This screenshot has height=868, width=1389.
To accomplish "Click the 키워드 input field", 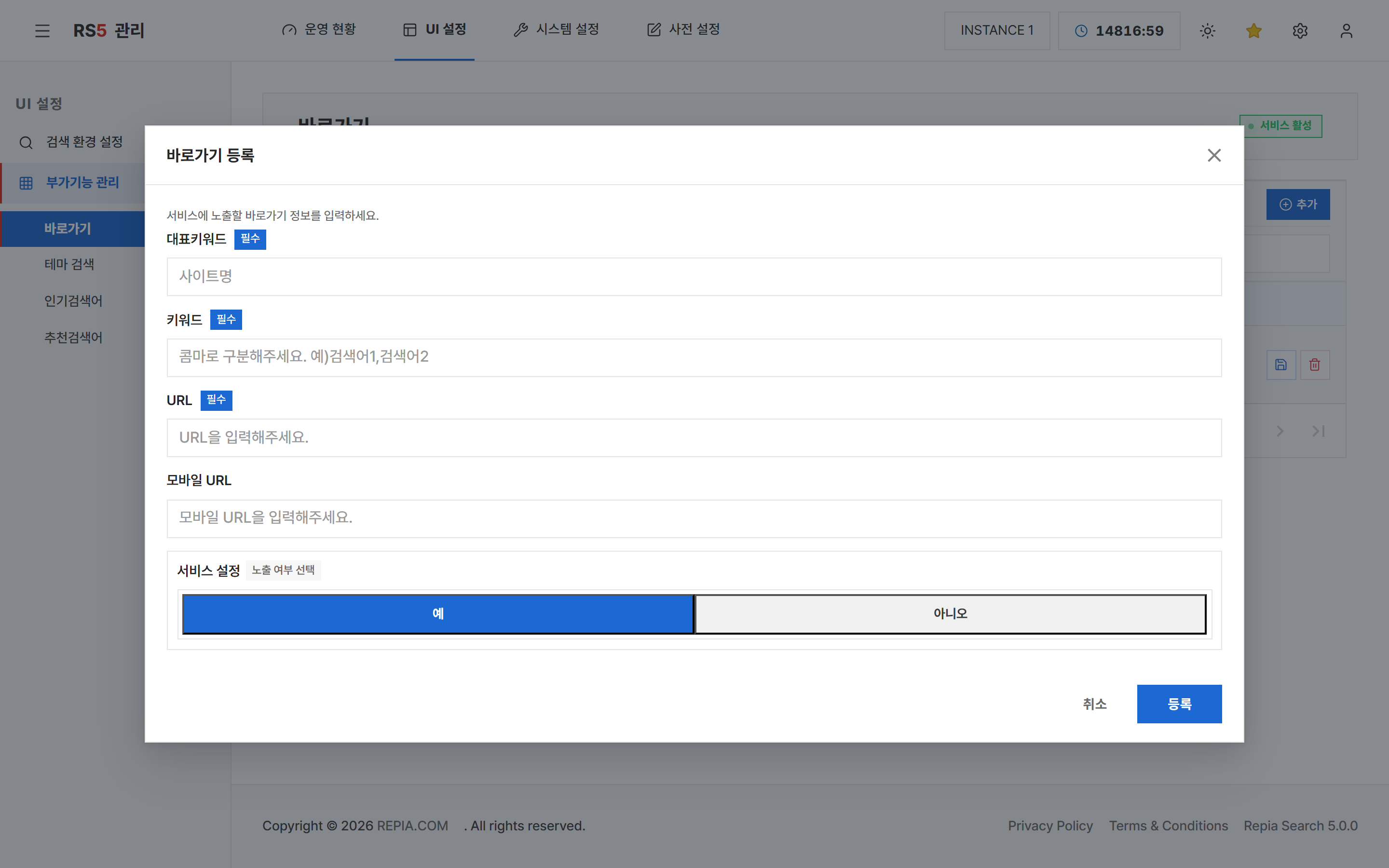I will [x=694, y=357].
